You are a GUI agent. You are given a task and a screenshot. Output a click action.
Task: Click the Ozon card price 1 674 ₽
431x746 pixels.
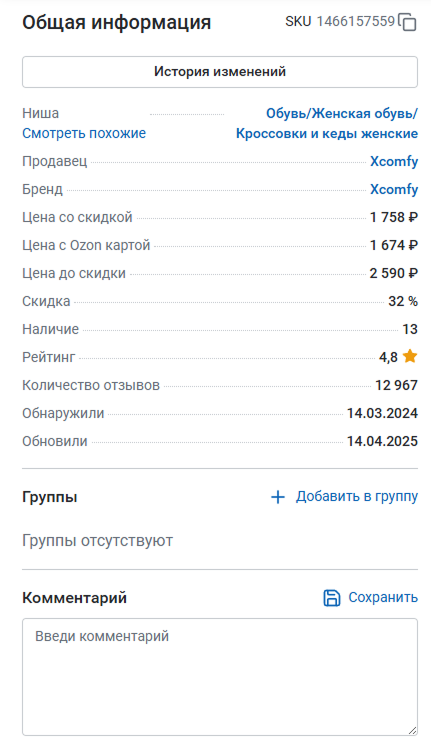tap(394, 245)
